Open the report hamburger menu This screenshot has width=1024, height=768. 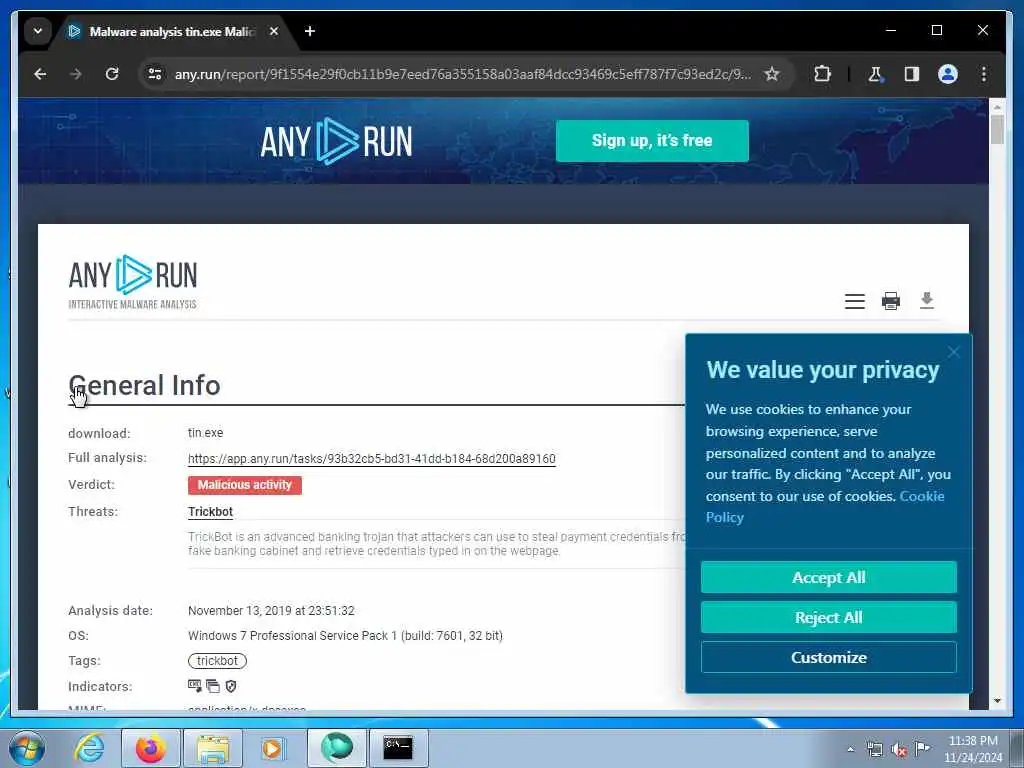(x=854, y=301)
